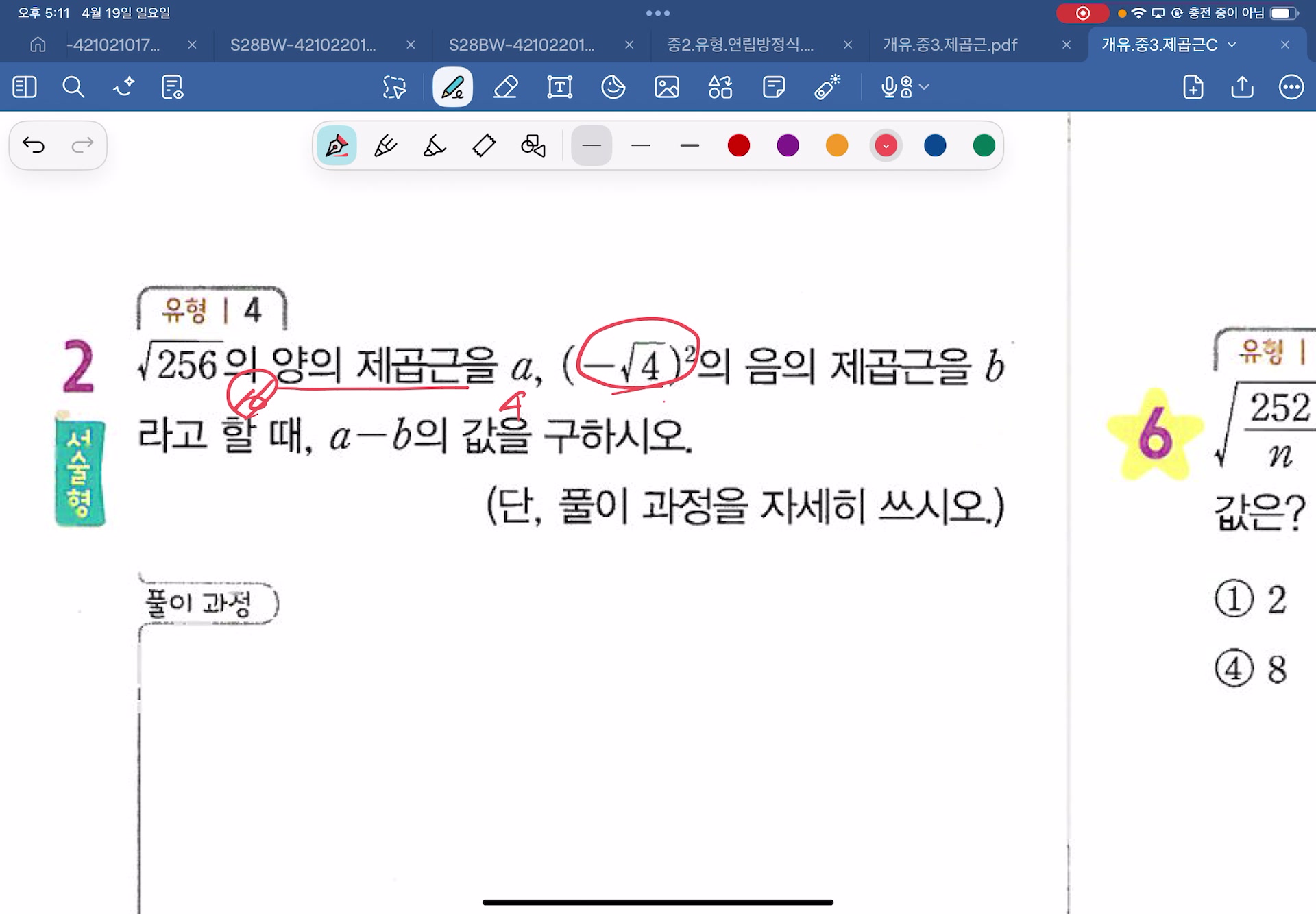Screen dimensions: 1316x914
Task: Select the pen writing tool in main toolbar
Action: [x=452, y=87]
